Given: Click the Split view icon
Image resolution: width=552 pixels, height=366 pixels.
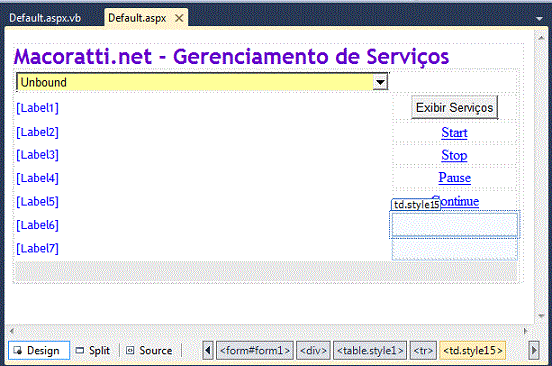Looking at the screenshot, I should coord(80,350).
